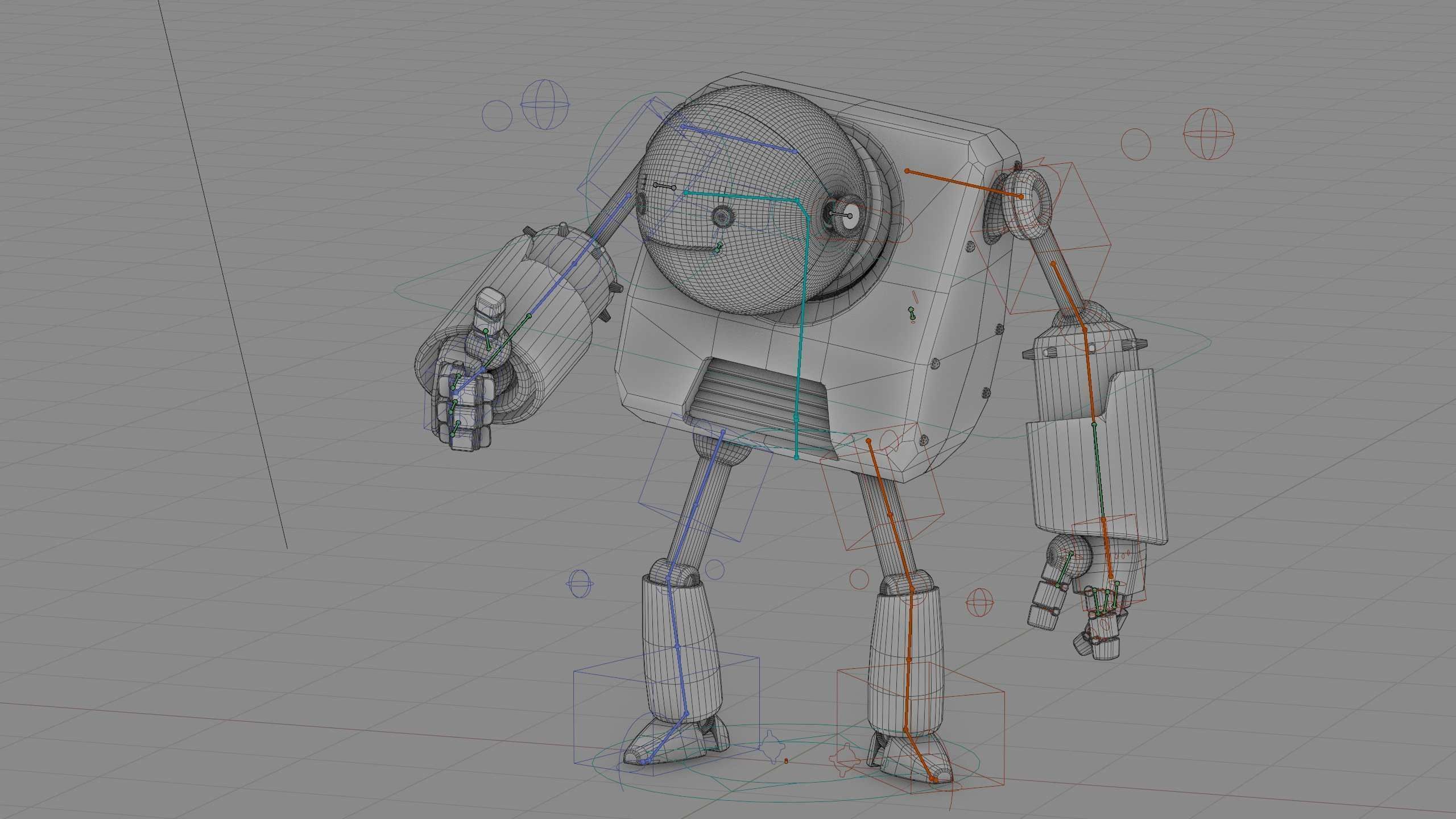Select the red hip box control above the orange thigh
This screenshot has height=819, width=1456.
[x=882, y=486]
